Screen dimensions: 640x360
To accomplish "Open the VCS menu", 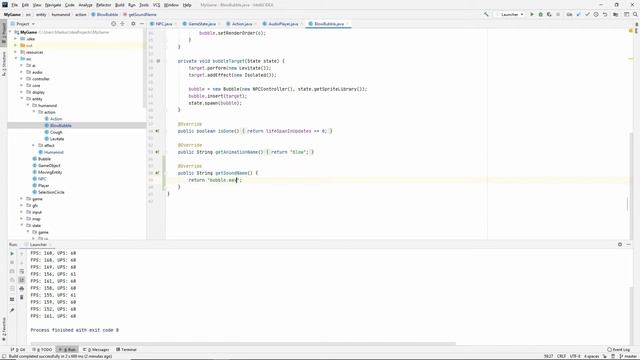I will tap(156, 5).
